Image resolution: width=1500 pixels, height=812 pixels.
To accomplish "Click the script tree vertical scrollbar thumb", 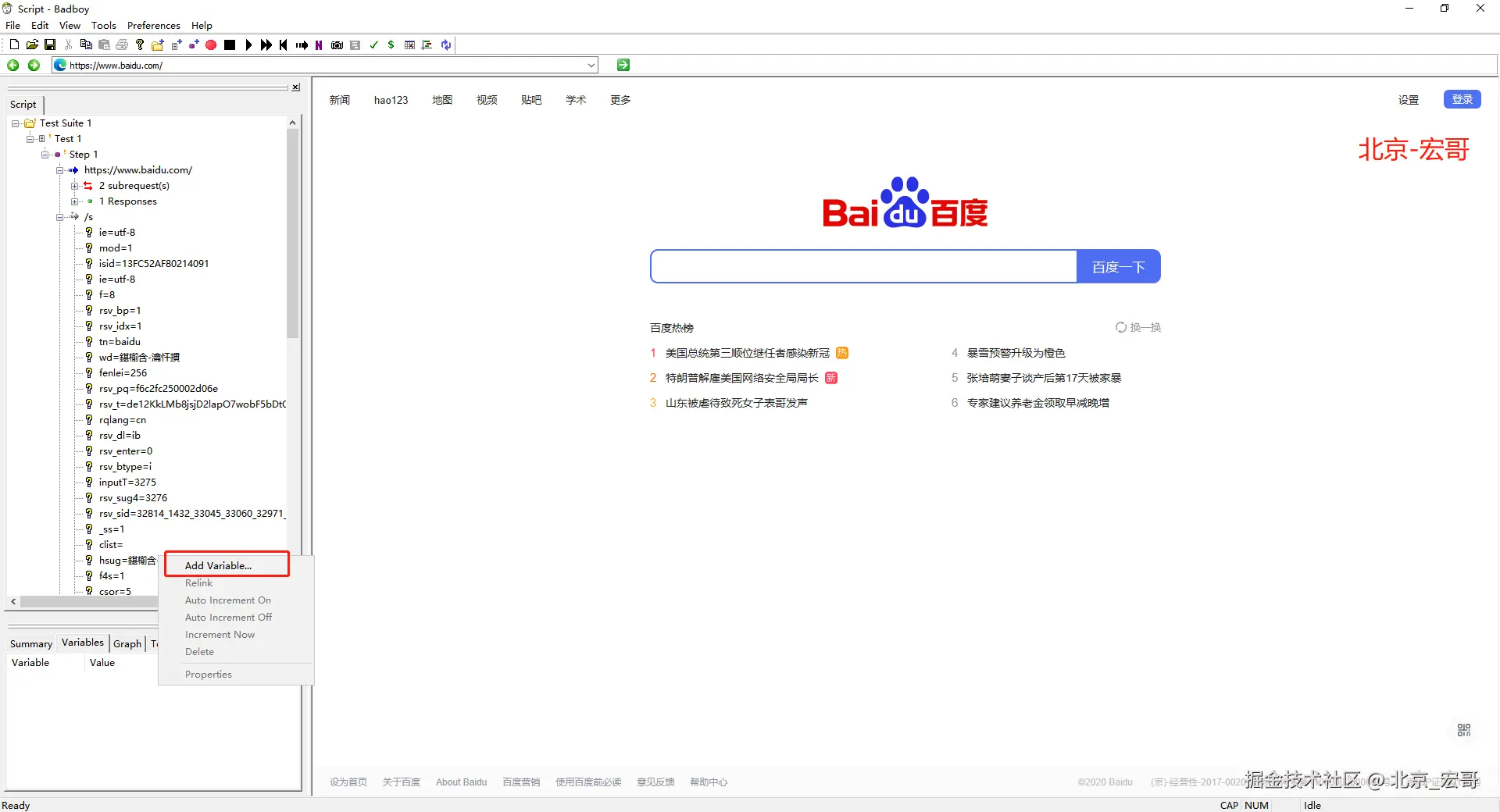I will coord(292,233).
